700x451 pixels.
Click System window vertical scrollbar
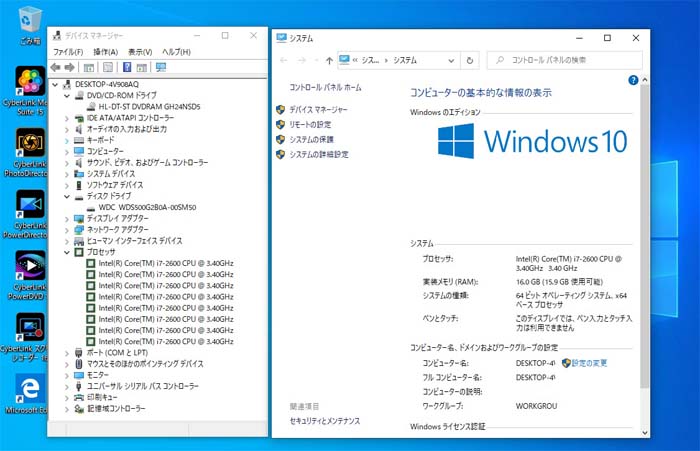coord(644,237)
